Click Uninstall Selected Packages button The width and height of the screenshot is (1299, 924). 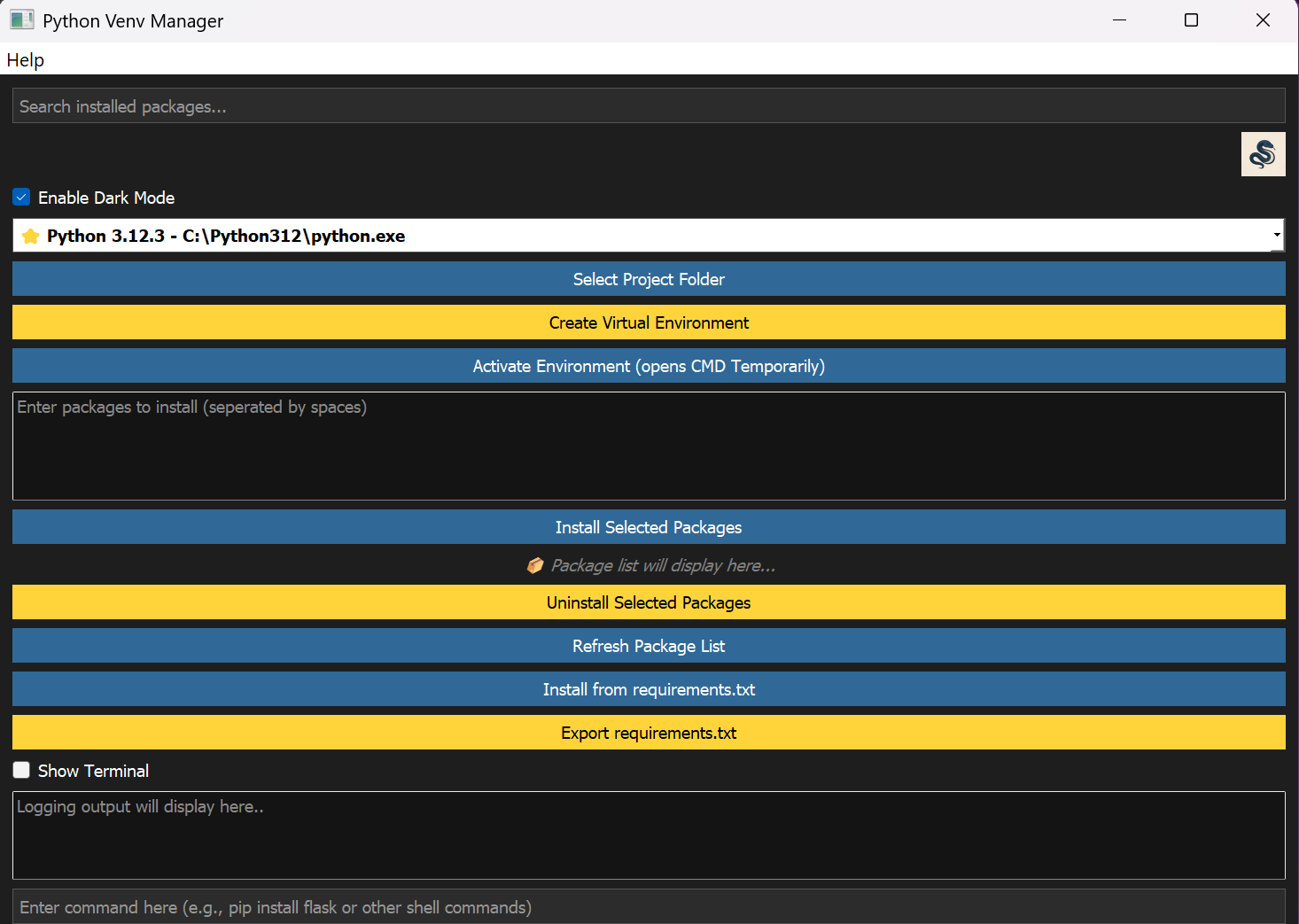pyautogui.click(x=649, y=602)
